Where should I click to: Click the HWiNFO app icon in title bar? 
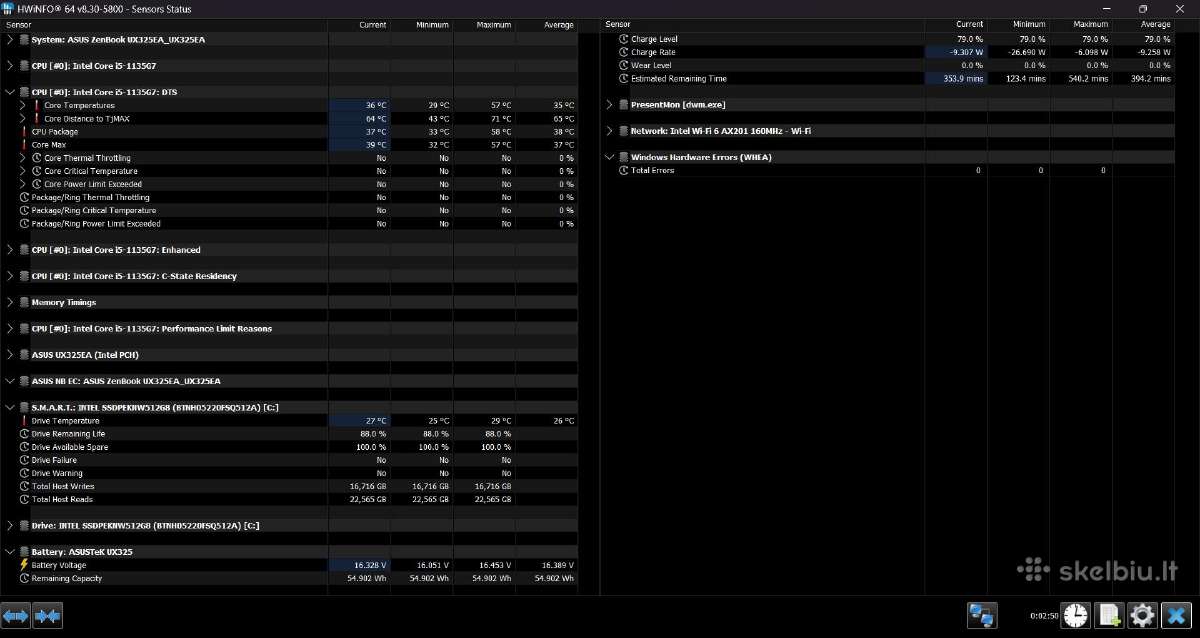[x=9, y=8]
